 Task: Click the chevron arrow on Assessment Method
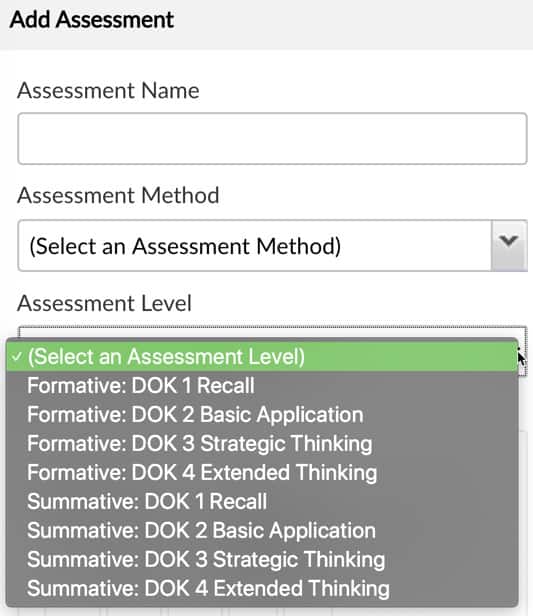pyautogui.click(x=509, y=241)
